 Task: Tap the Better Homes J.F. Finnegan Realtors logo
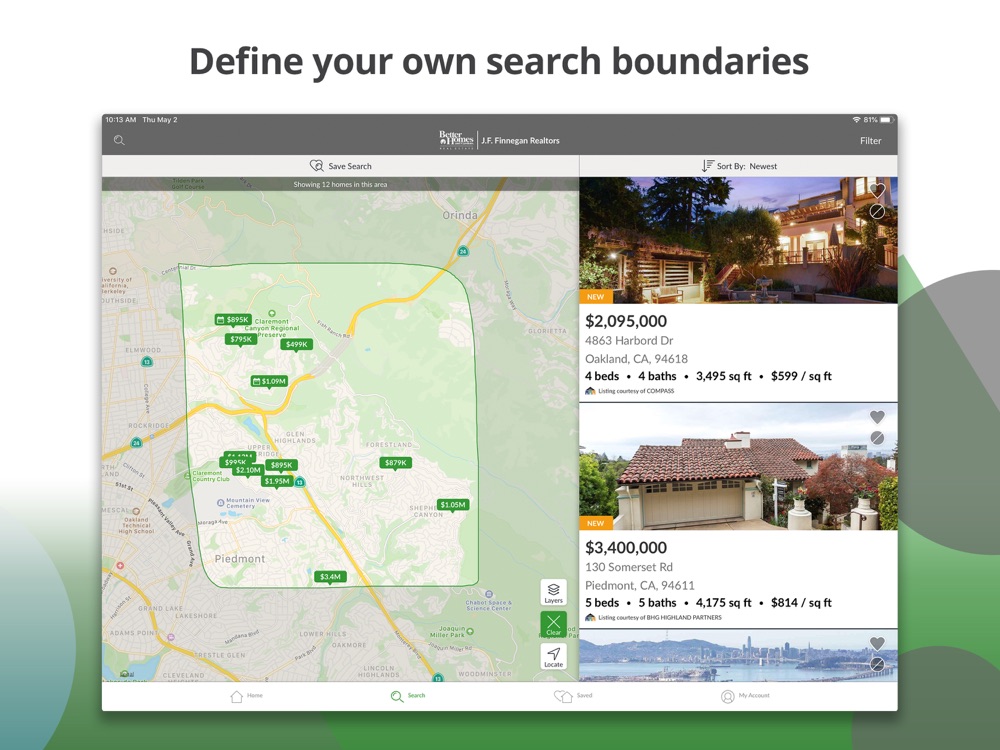[x=499, y=140]
